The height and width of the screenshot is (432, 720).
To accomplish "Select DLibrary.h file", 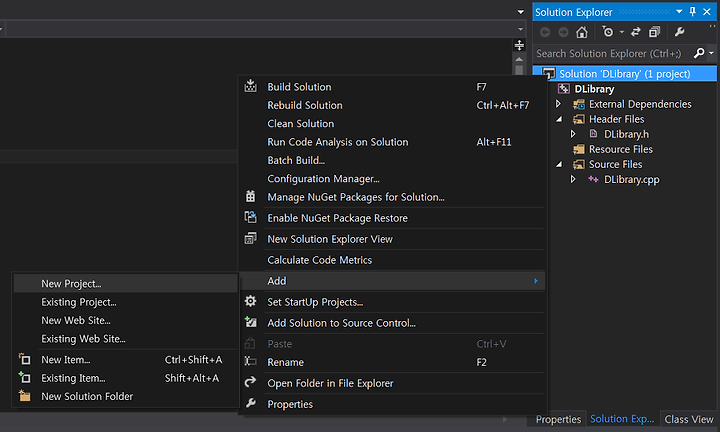I will pos(626,134).
